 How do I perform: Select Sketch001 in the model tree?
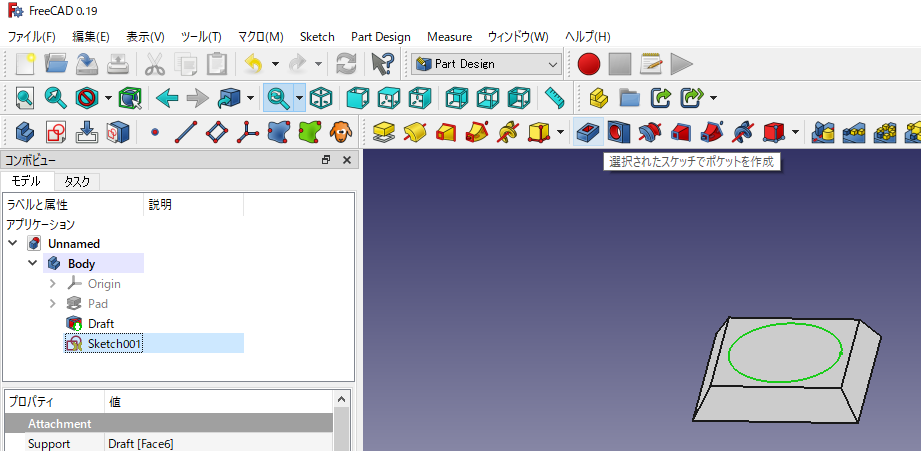[115, 344]
